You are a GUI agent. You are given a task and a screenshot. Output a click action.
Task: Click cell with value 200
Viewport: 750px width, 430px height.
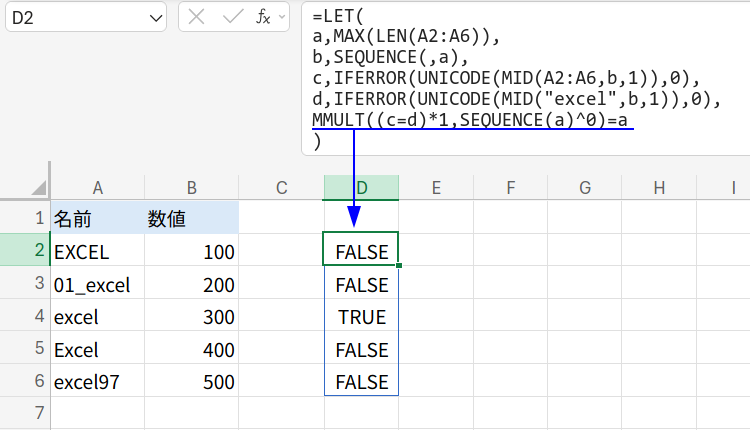[x=191, y=283]
